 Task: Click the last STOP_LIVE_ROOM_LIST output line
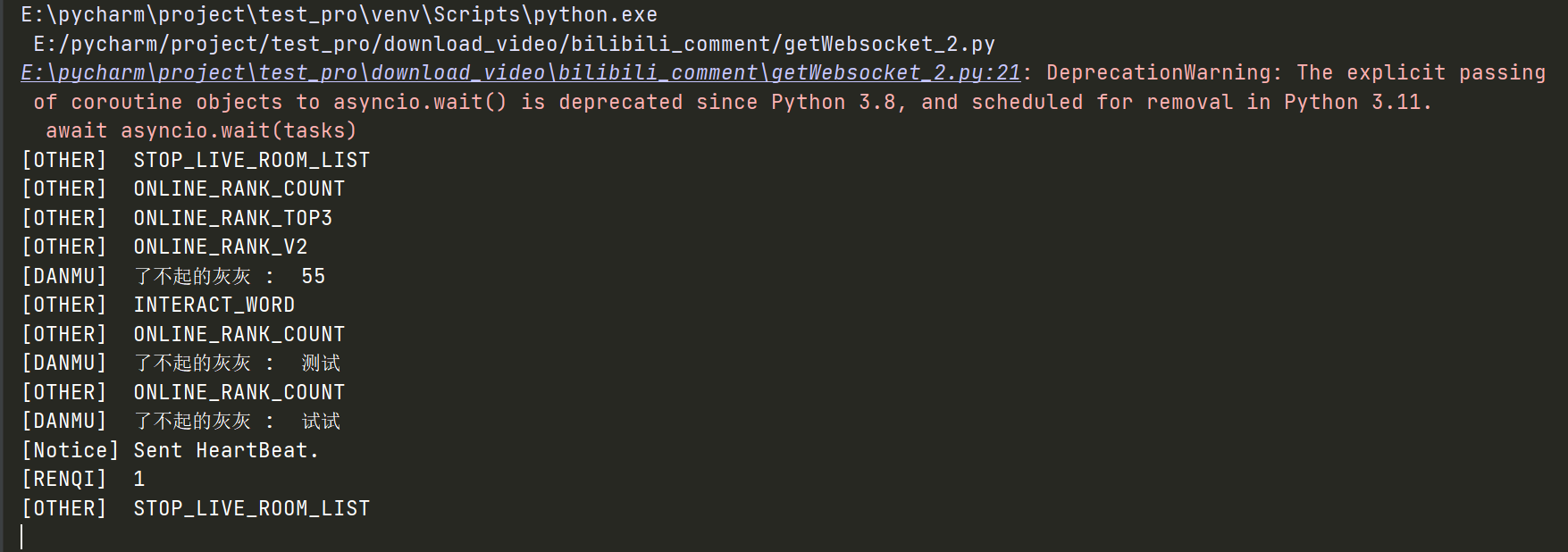pos(196,508)
